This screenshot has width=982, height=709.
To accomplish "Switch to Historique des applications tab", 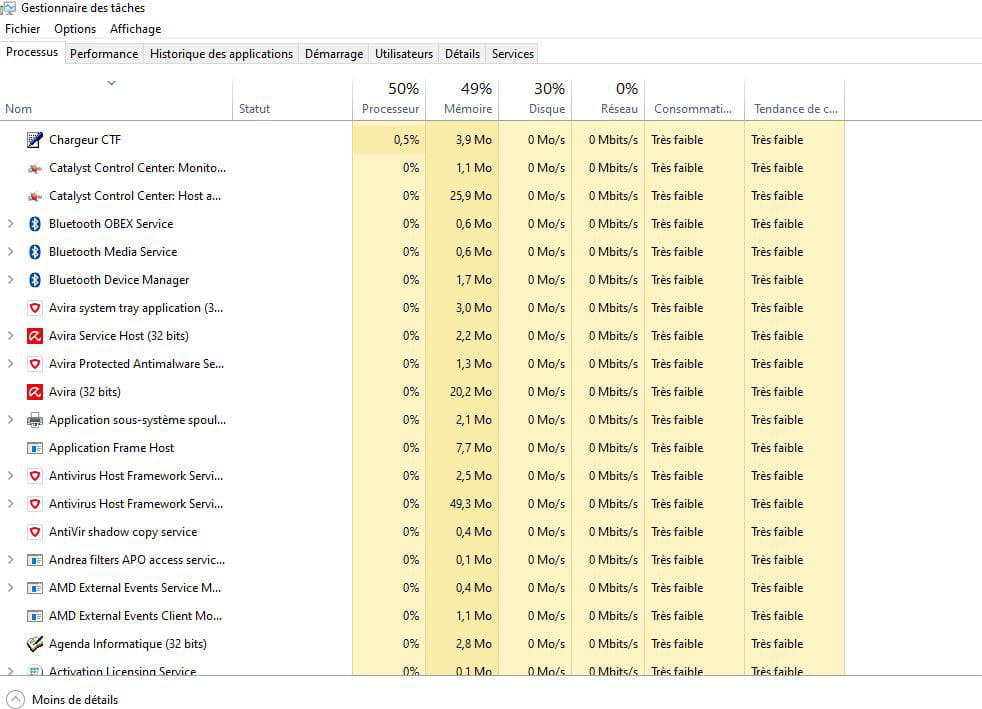I will [221, 54].
